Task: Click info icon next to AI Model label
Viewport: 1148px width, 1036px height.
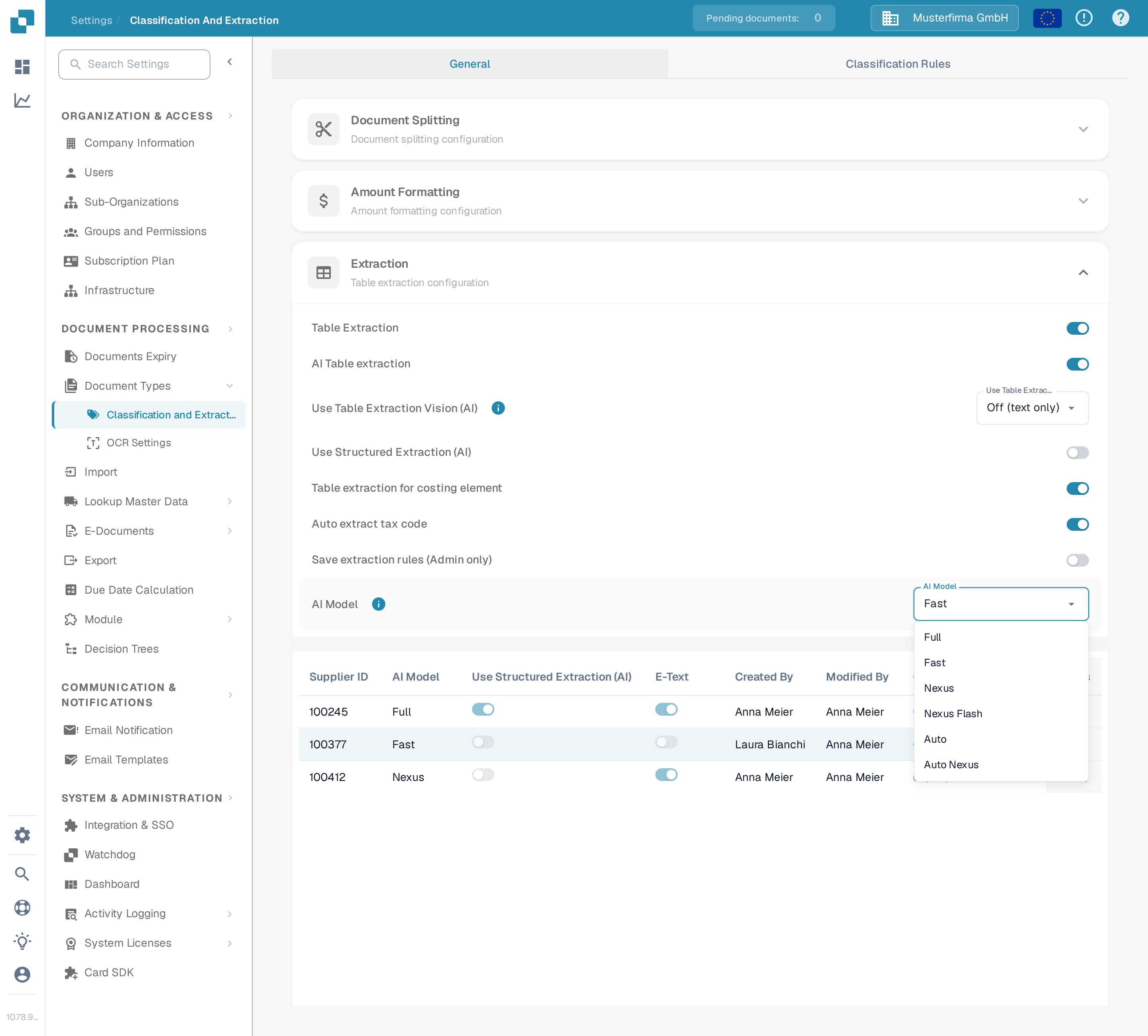Action: click(379, 604)
